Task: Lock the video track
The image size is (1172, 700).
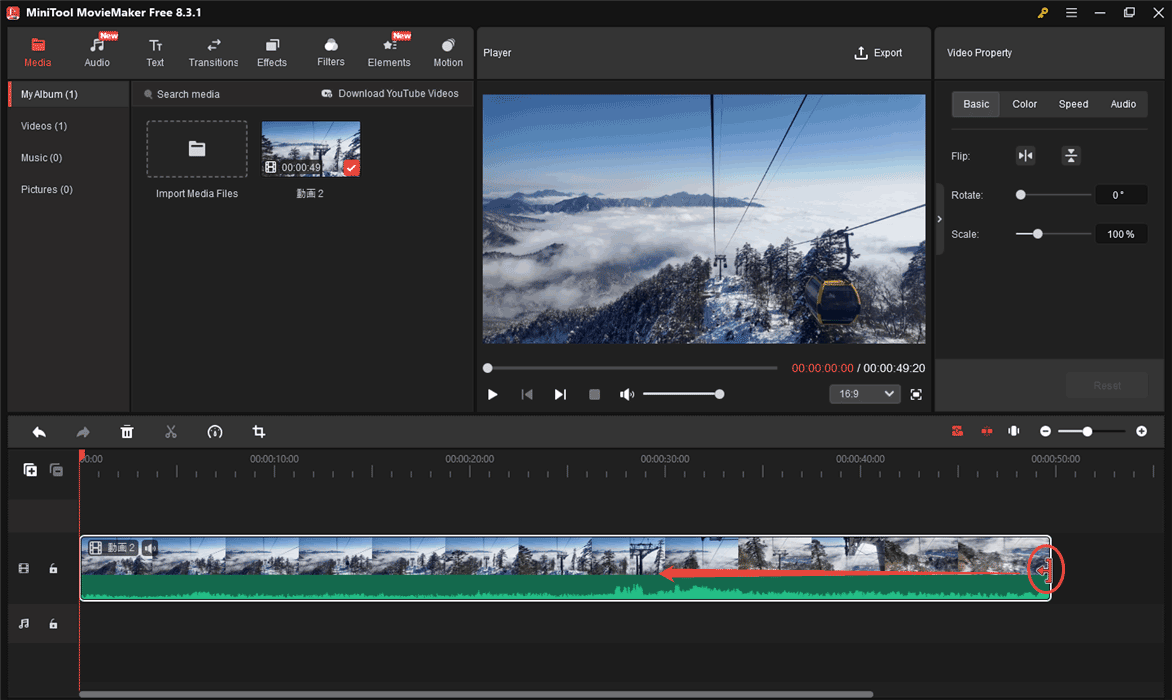Action: (x=53, y=568)
